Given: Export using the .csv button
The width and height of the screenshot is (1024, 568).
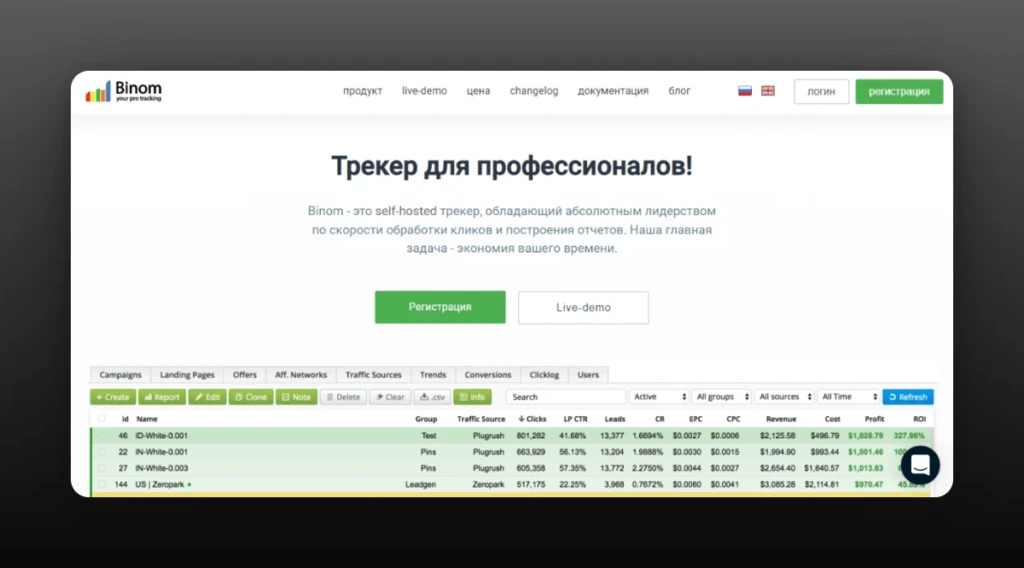Looking at the screenshot, I should click(432, 397).
